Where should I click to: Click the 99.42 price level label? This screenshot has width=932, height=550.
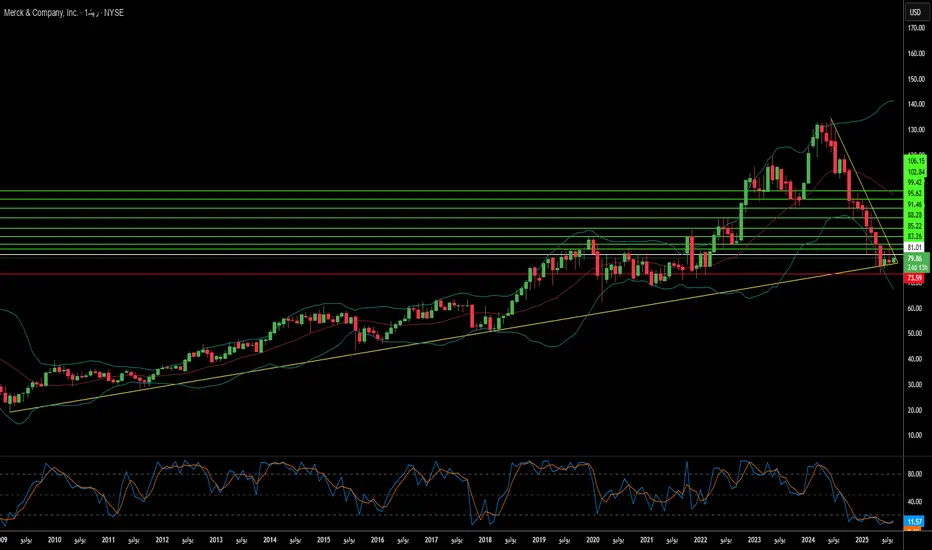click(x=915, y=183)
